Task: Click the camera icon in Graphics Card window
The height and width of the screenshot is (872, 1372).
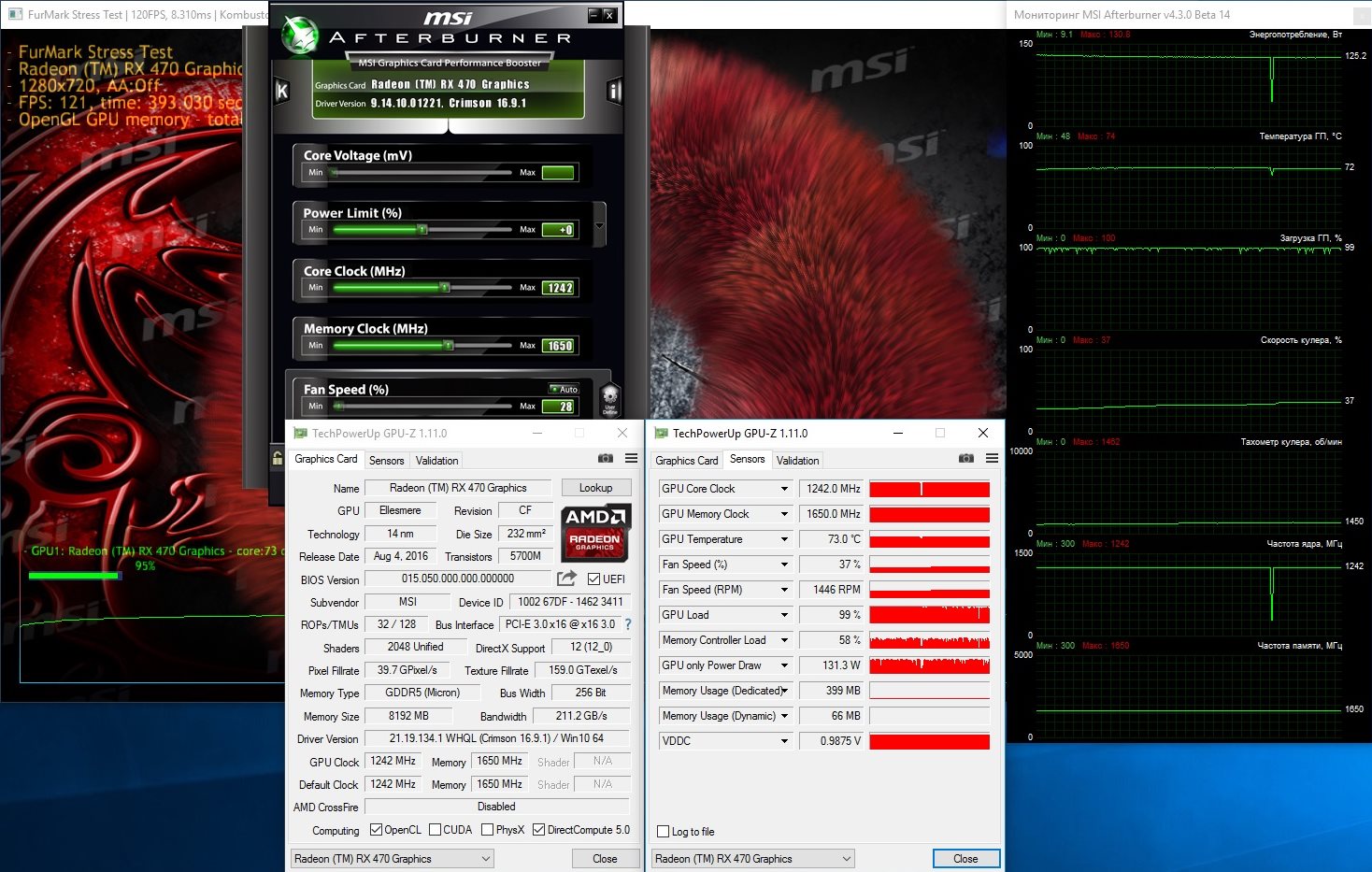Action: 606,458
